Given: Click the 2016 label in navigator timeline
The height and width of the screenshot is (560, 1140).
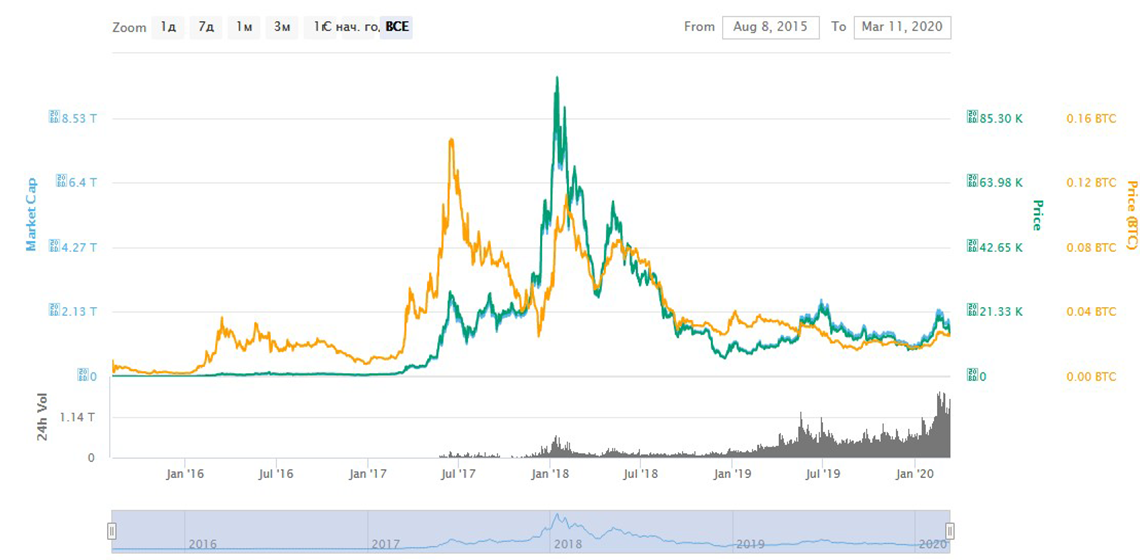Looking at the screenshot, I should [x=203, y=544].
